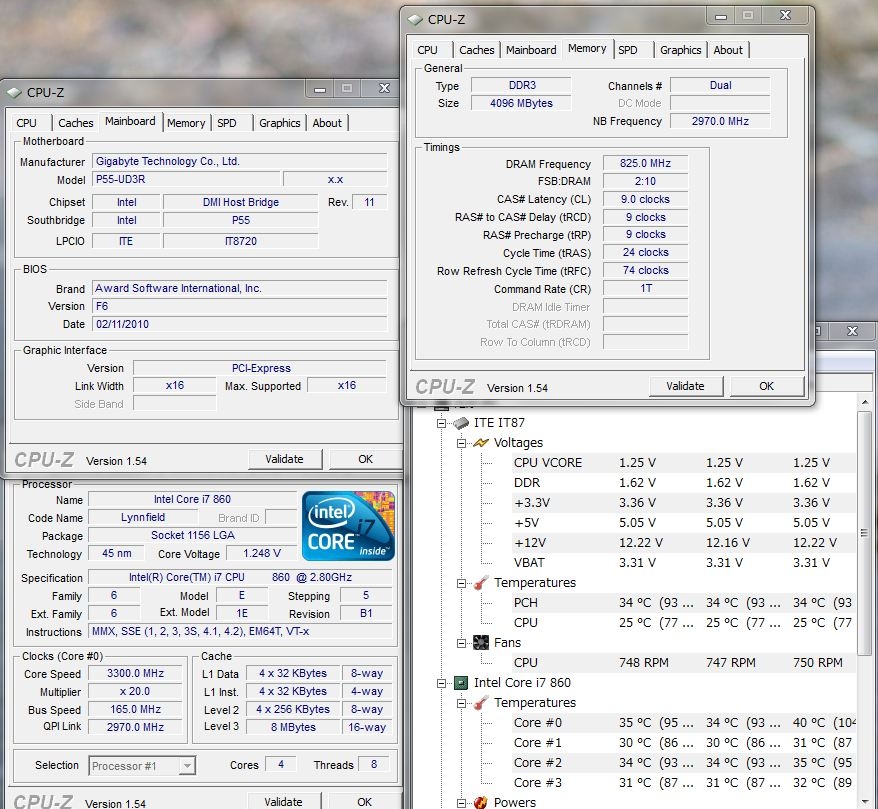
Task: Click the Voltages lightning bolt icon
Action: coord(480,443)
